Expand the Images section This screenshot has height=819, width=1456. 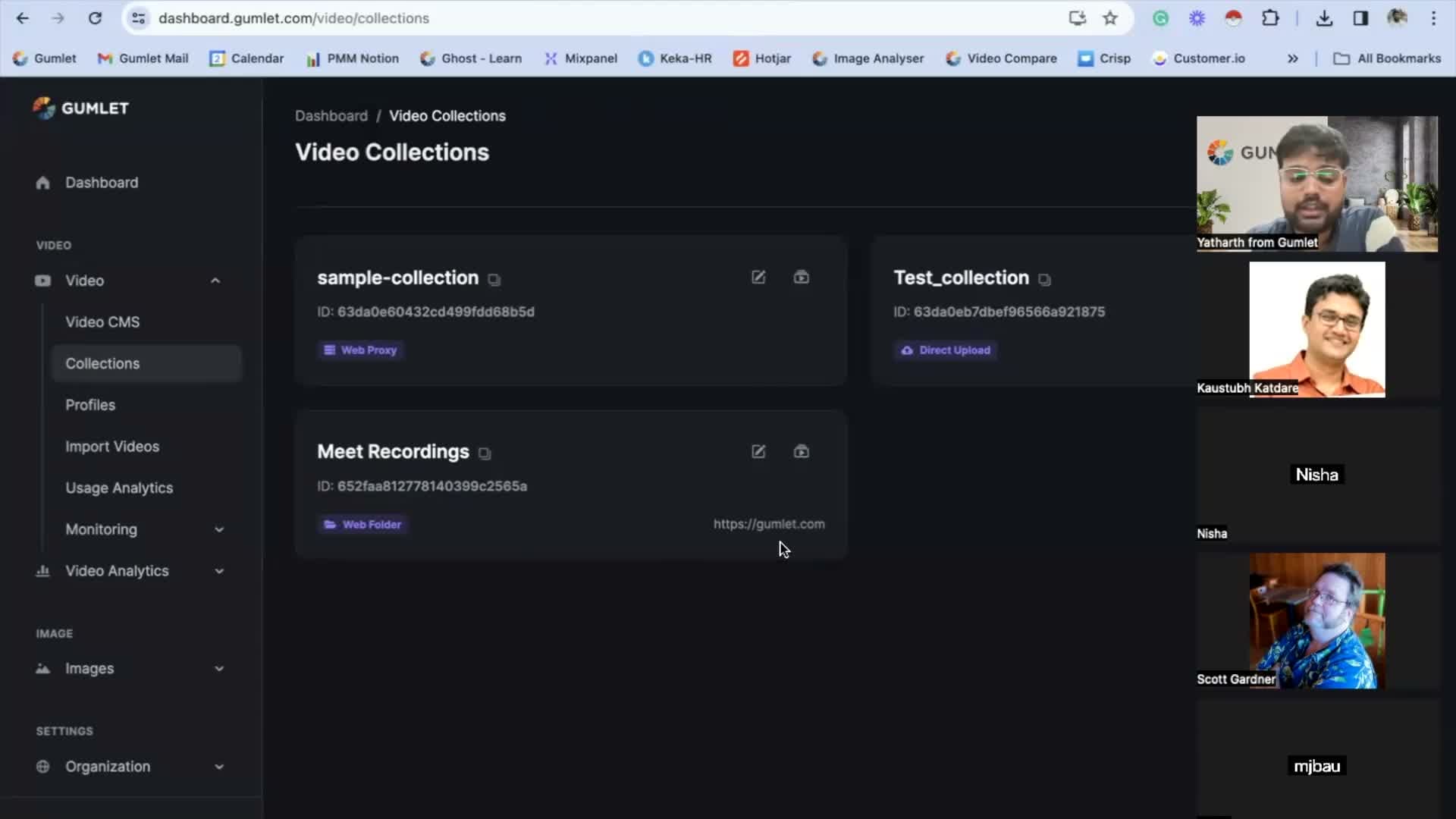[219, 669]
